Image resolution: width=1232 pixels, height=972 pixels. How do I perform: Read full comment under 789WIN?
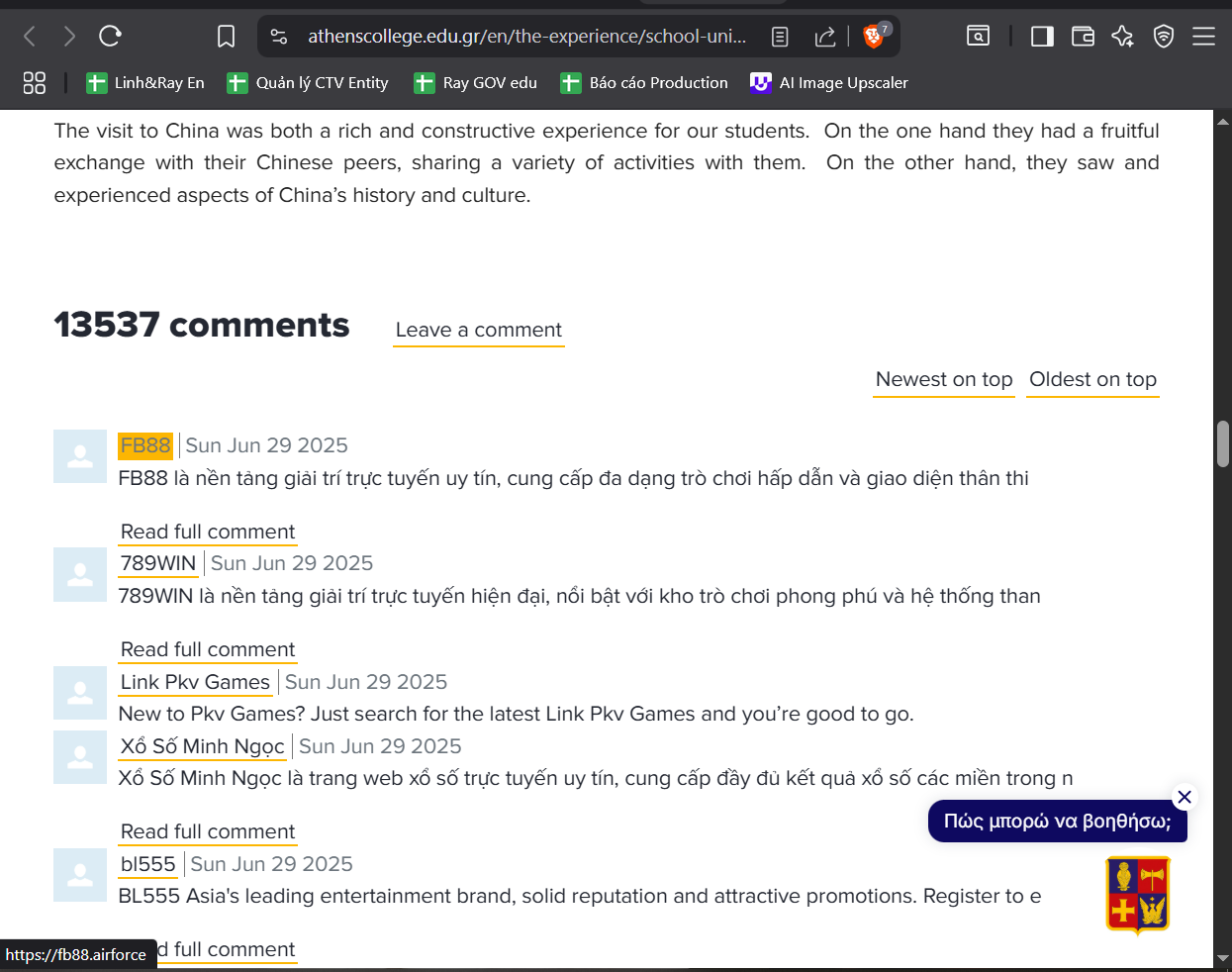(208, 650)
